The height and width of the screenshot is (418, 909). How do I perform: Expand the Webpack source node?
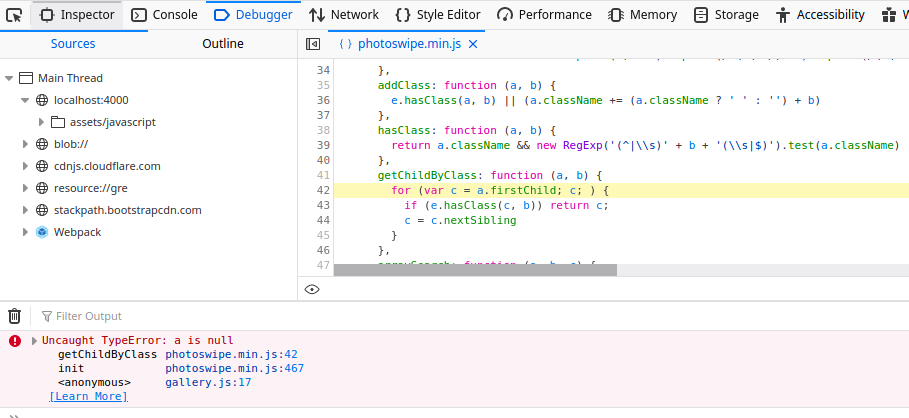click(25, 232)
